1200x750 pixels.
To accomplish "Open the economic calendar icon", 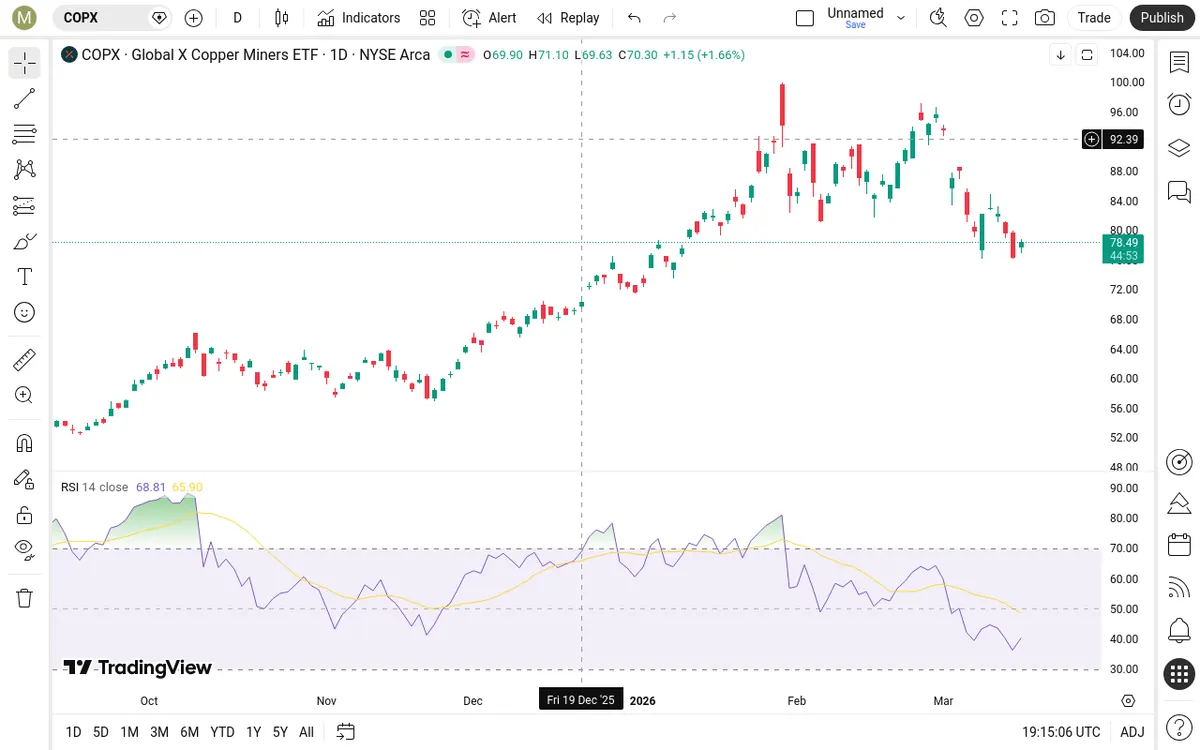I will point(1179,545).
